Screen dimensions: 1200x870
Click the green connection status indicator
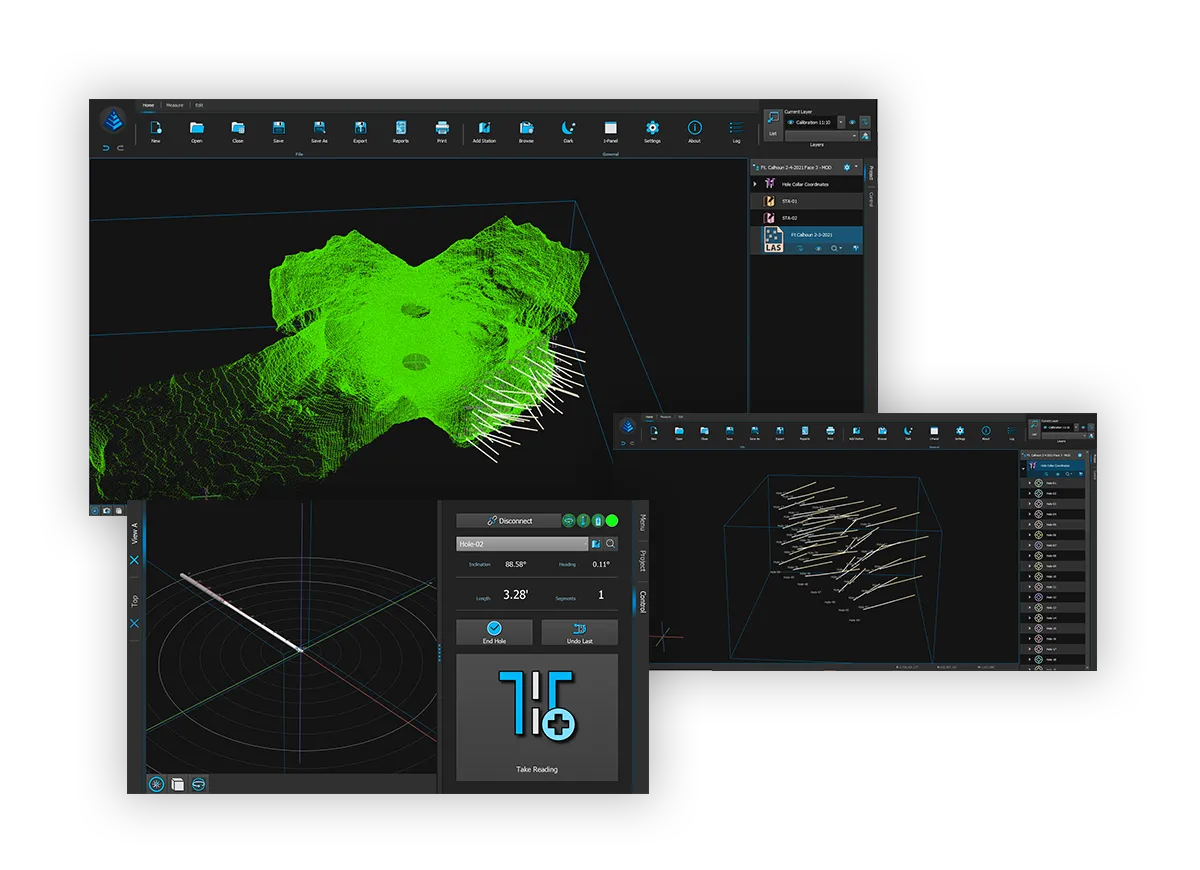pyautogui.click(x=612, y=520)
